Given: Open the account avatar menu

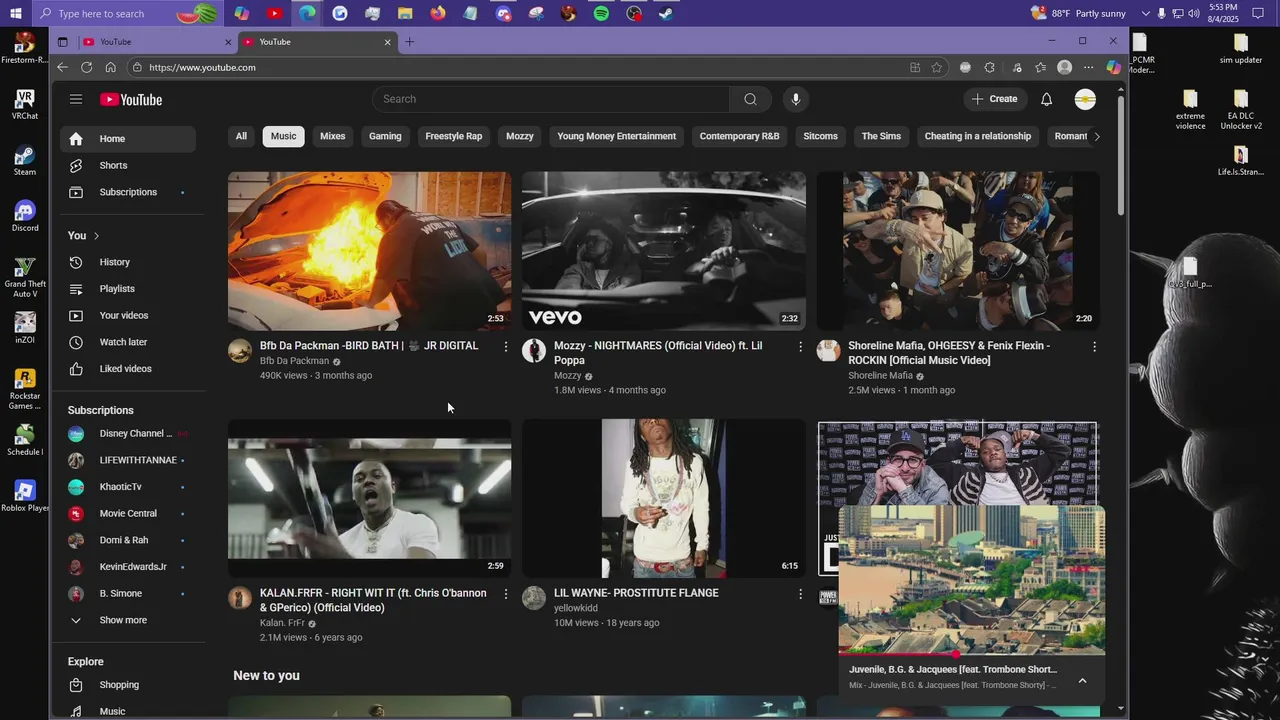Looking at the screenshot, I should click(x=1085, y=99).
